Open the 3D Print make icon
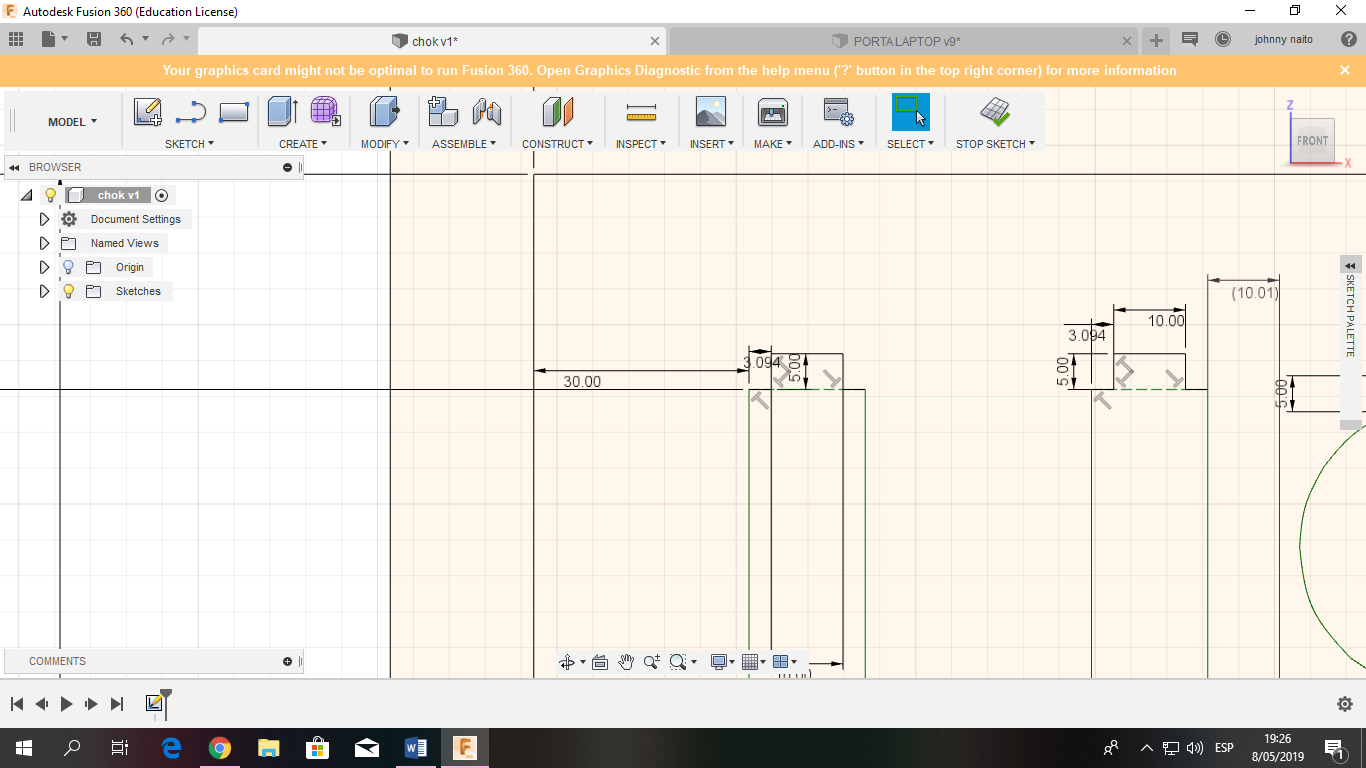The height and width of the screenshot is (768, 1366). [773, 111]
